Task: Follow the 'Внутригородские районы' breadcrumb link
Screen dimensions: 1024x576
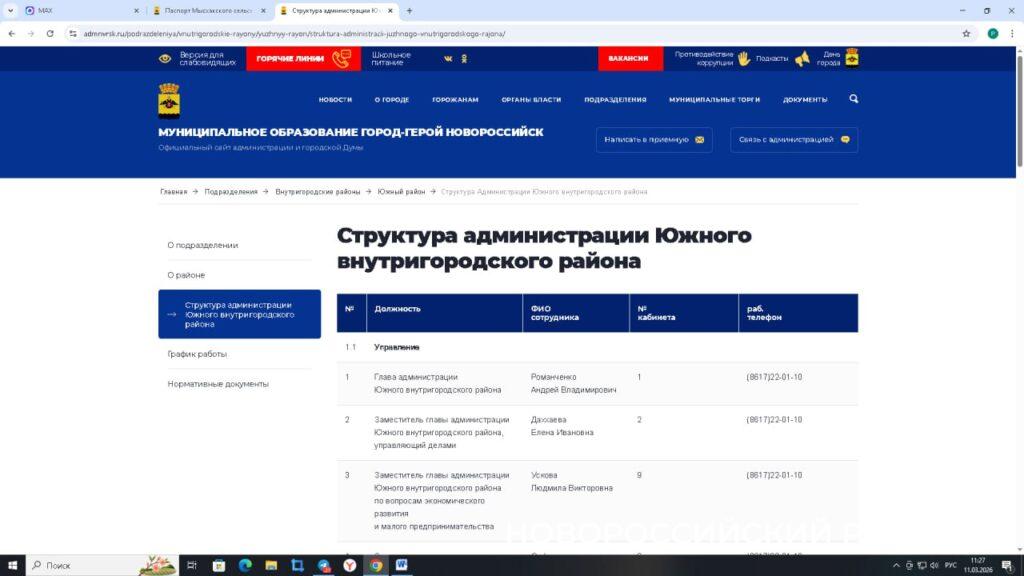Action: (317, 191)
